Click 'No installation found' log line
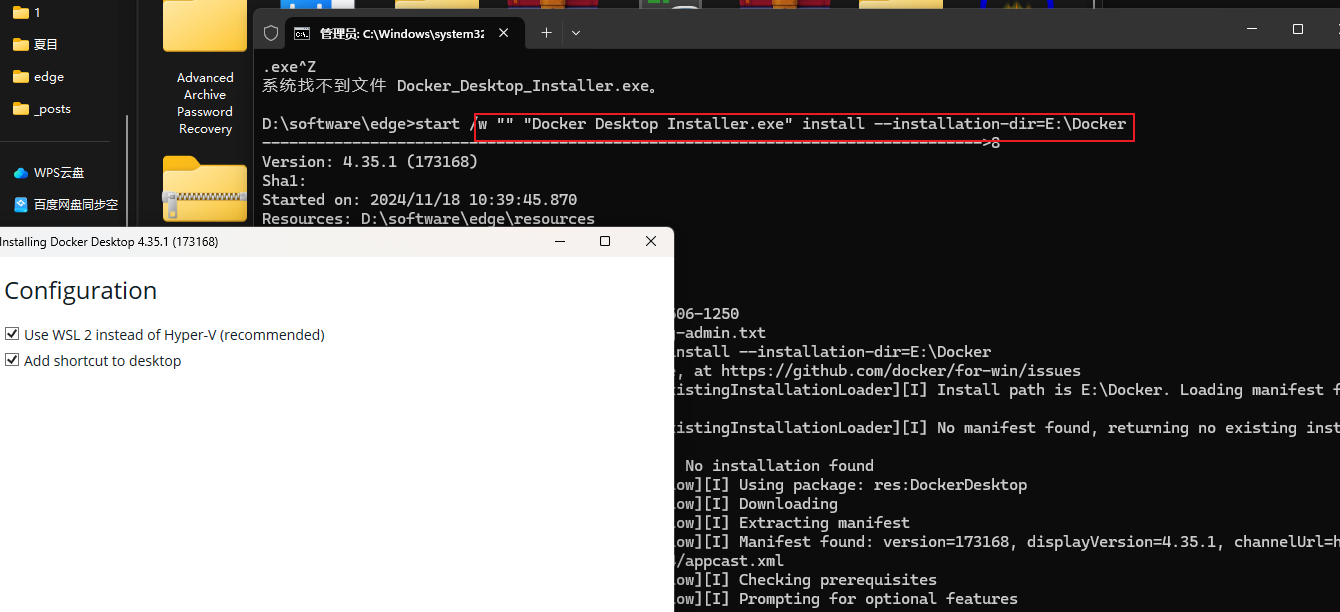 (x=779, y=465)
